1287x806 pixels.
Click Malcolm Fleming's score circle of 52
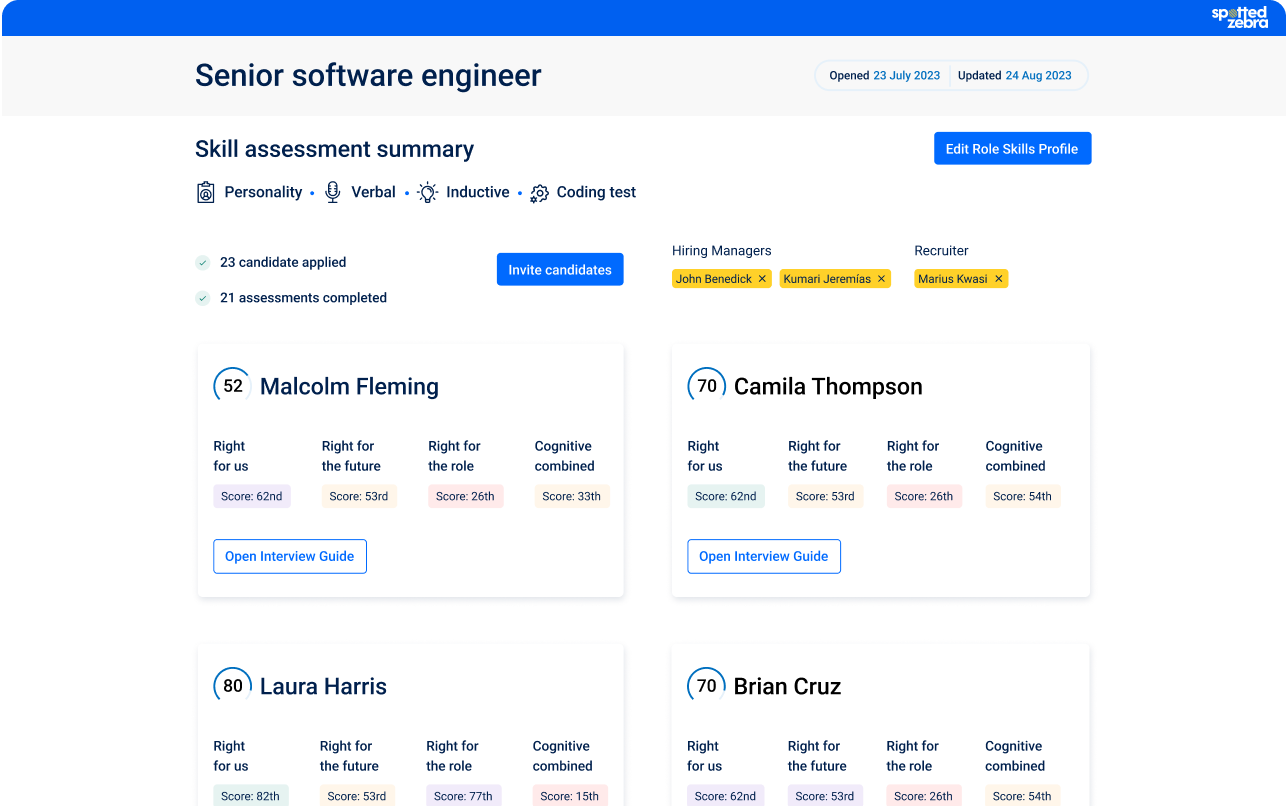pos(233,386)
